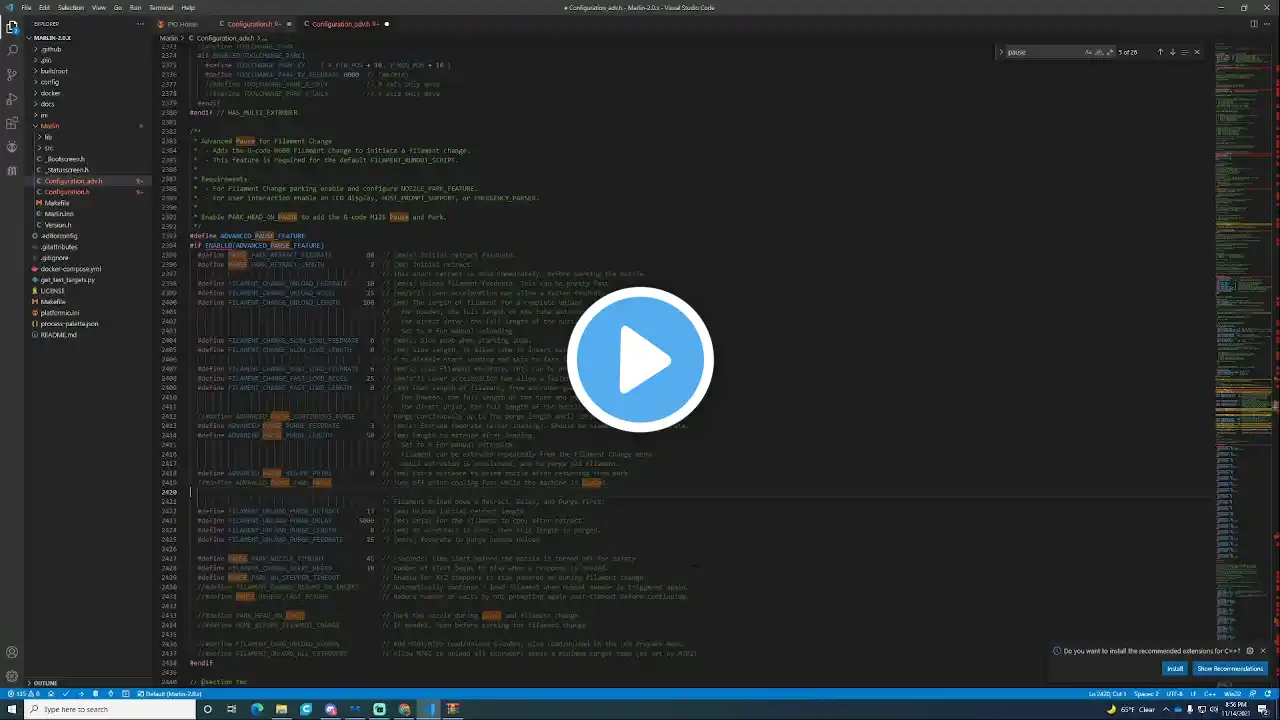Image resolution: width=1280 pixels, height=720 pixels.
Task: Open the Source Control view
Action: point(12,75)
